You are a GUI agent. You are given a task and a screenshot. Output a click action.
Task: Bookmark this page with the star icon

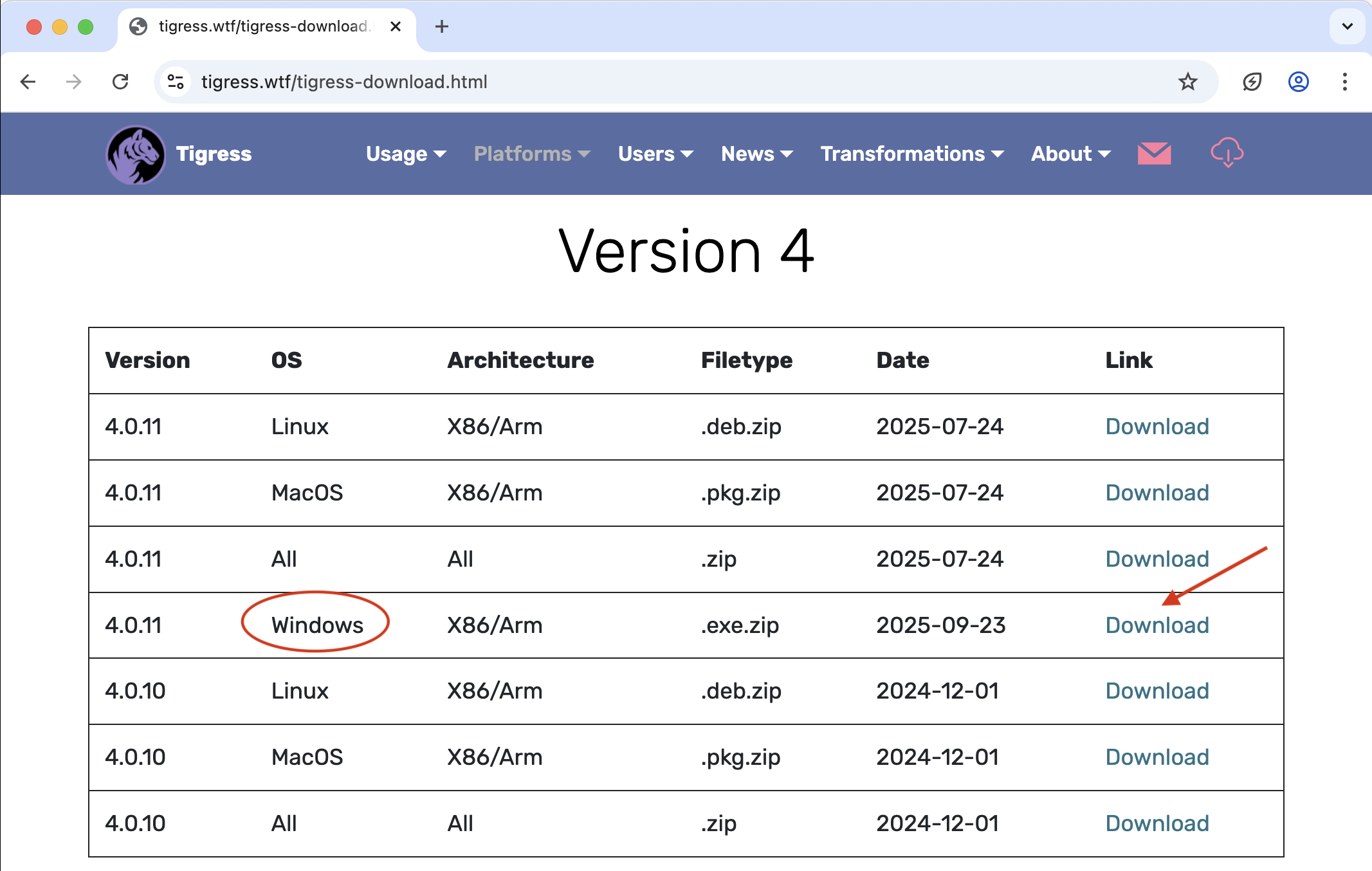1187,82
